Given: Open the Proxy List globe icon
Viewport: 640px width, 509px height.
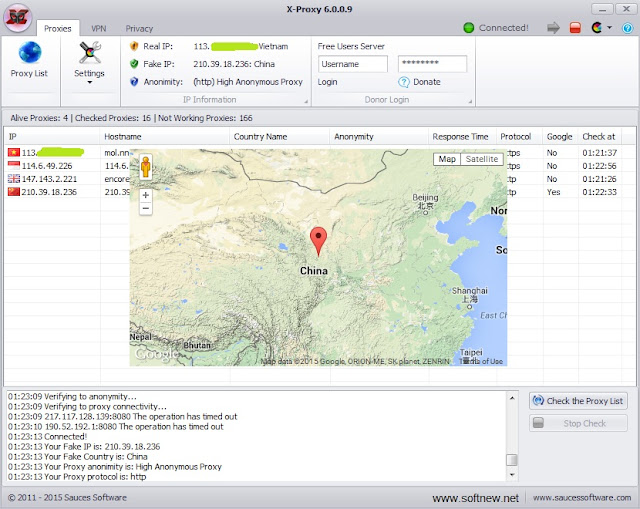Looking at the screenshot, I should 29,53.
